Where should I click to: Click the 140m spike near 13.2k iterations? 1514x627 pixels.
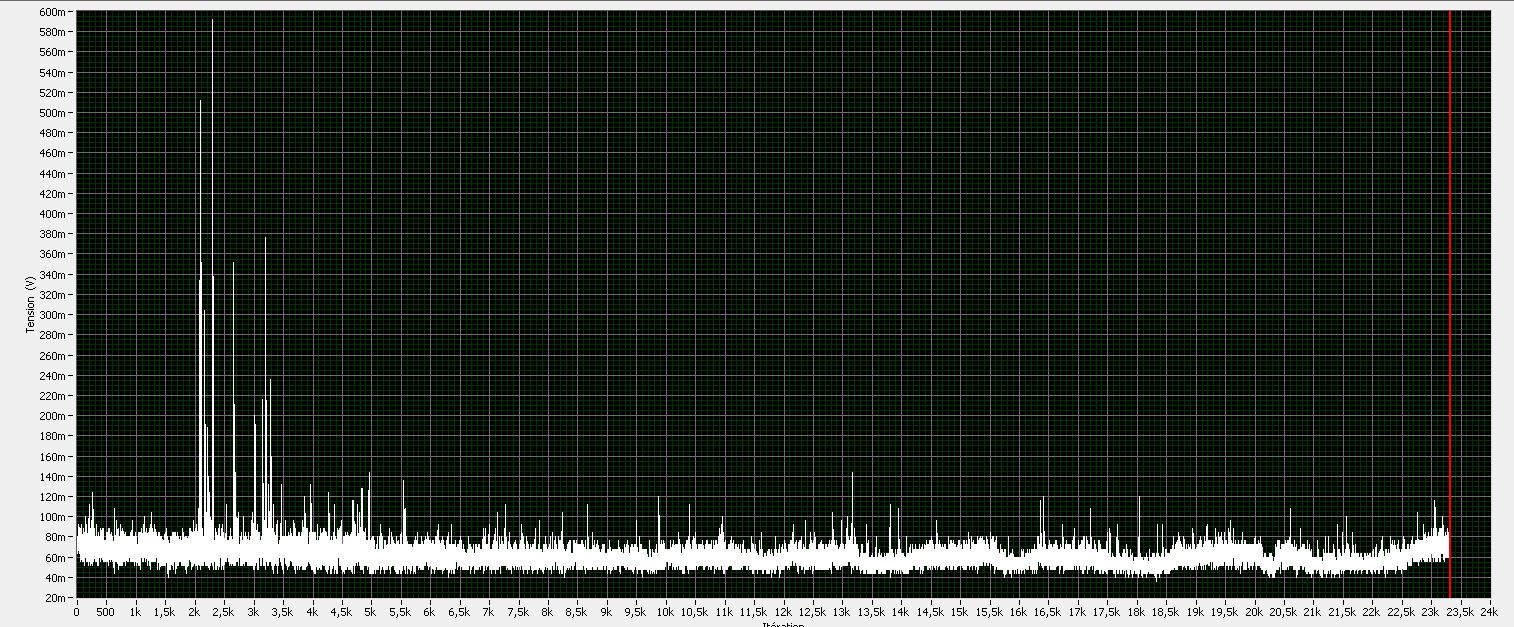tap(852, 474)
